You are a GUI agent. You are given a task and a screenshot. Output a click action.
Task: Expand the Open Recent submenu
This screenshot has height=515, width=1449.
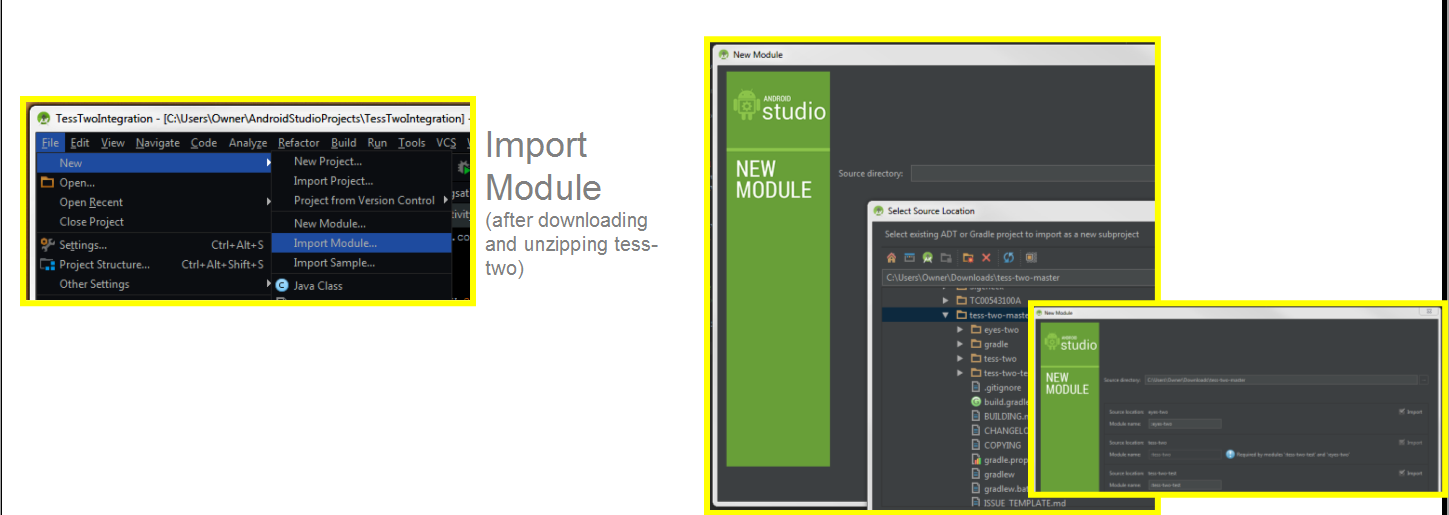click(x=154, y=202)
